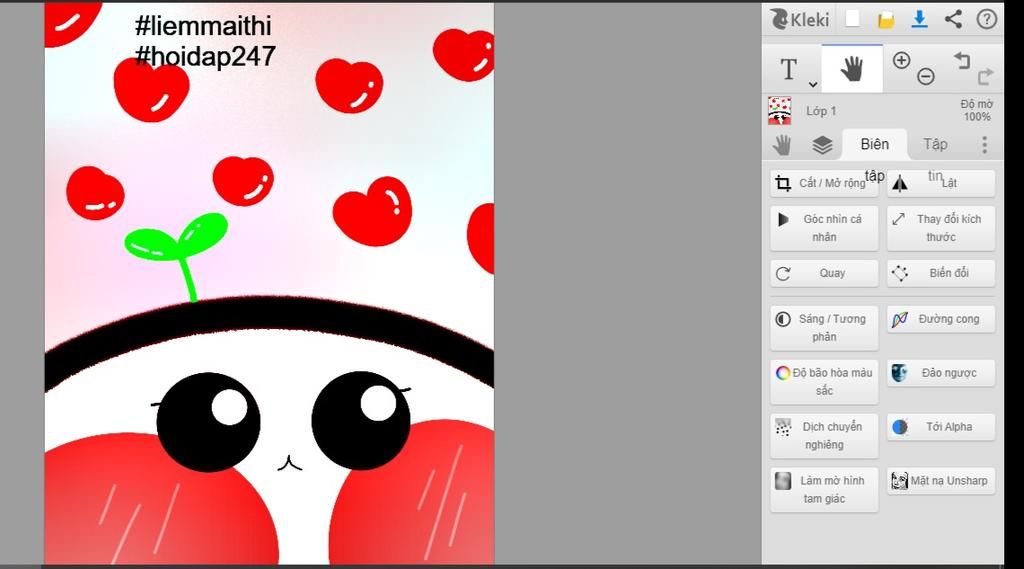The width and height of the screenshot is (1024, 569).
Task: Open the Tới Alpha filter
Action: pos(941,427)
